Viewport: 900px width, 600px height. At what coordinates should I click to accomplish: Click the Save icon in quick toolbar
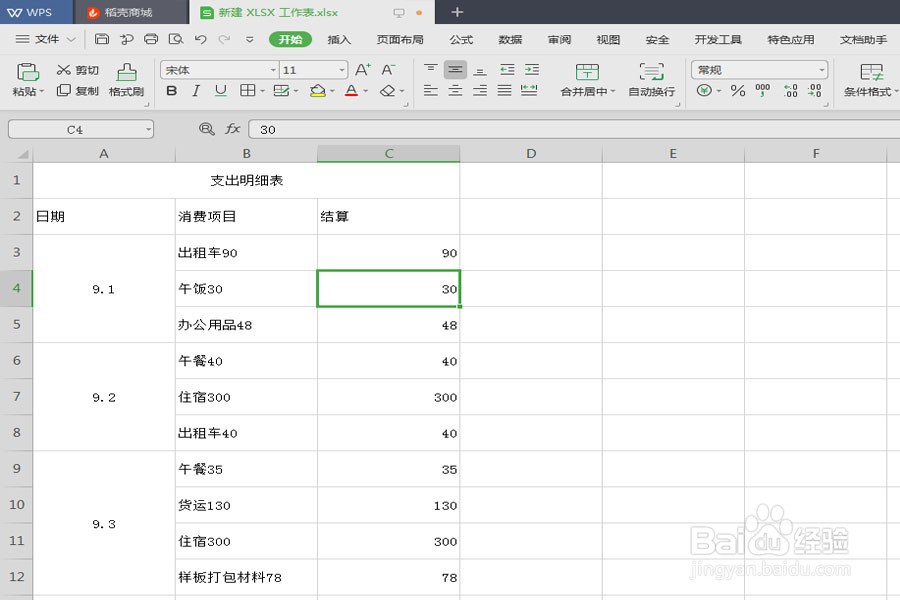click(102, 39)
